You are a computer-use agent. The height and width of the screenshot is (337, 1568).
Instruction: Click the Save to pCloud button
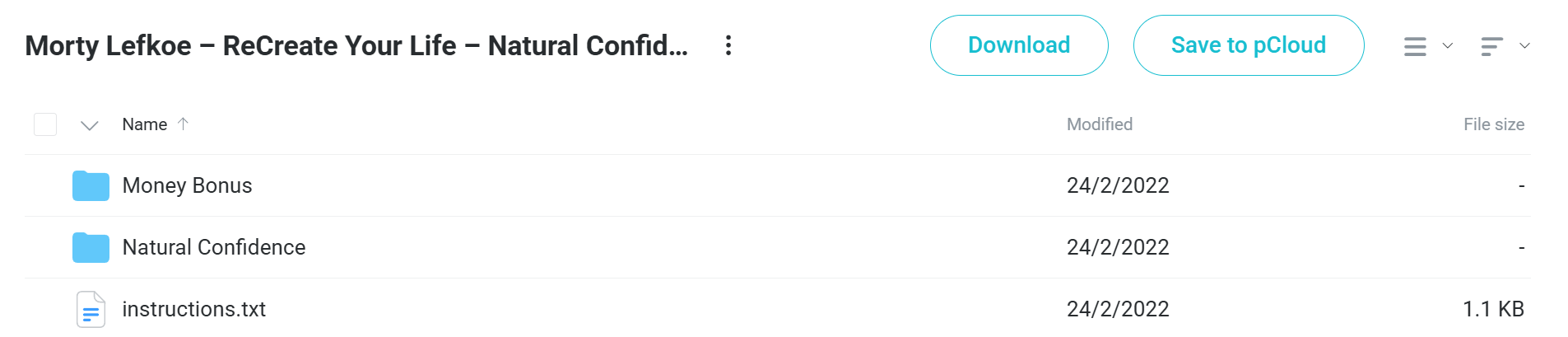pos(1249,45)
